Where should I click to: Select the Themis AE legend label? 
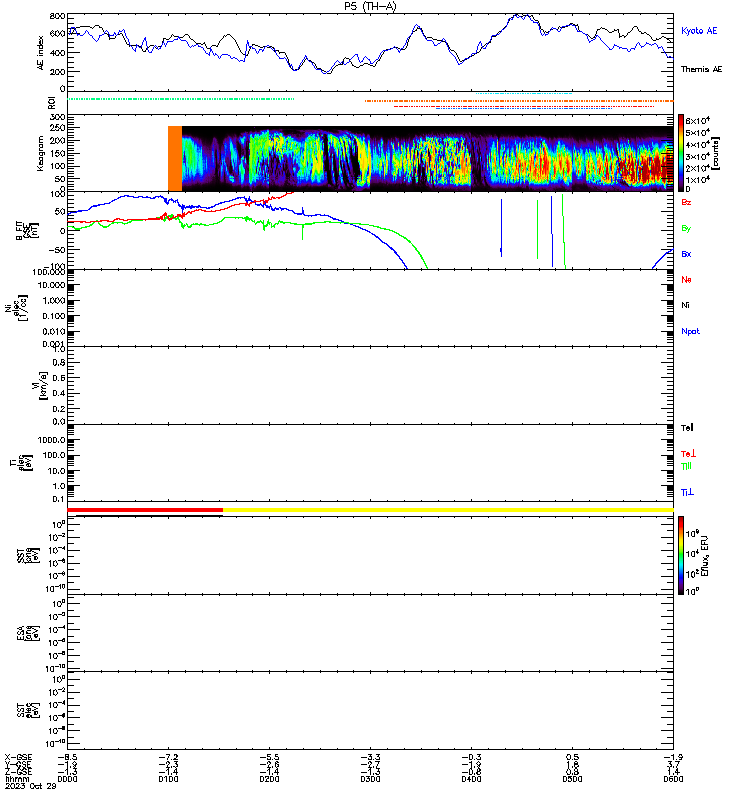tap(702, 69)
